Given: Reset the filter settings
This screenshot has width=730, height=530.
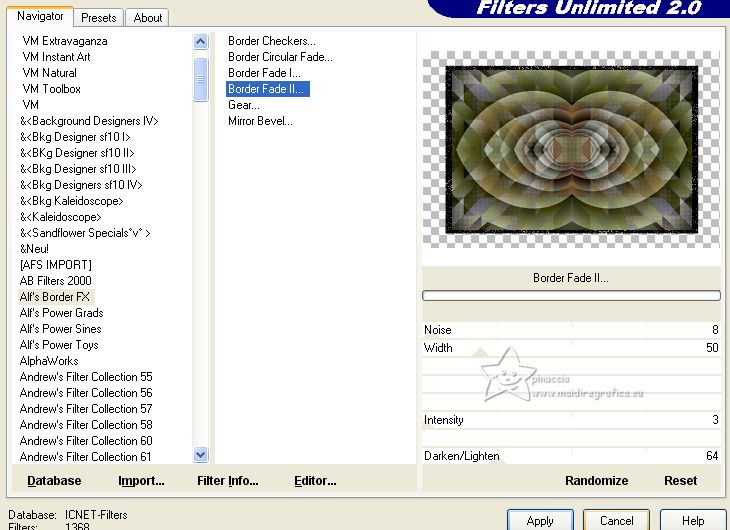Looking at the screenshot, I should click(x=680, y=481).
